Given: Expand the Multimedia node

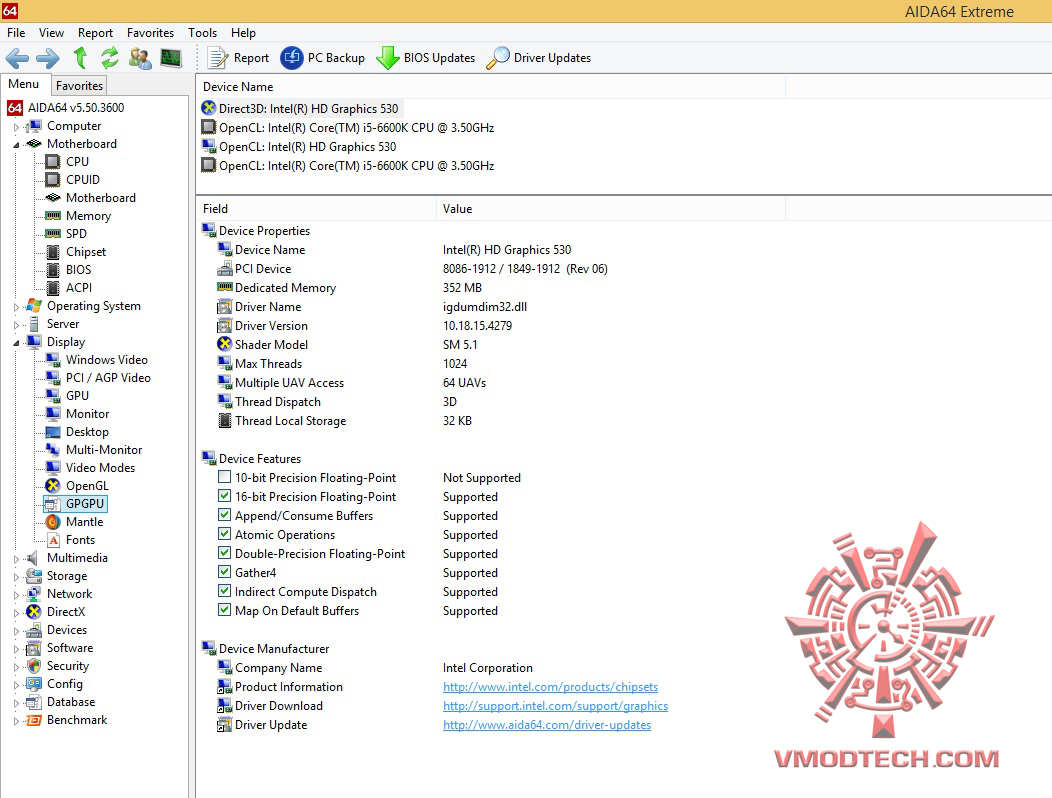Looking at the screenshot, I should (16, 558).
